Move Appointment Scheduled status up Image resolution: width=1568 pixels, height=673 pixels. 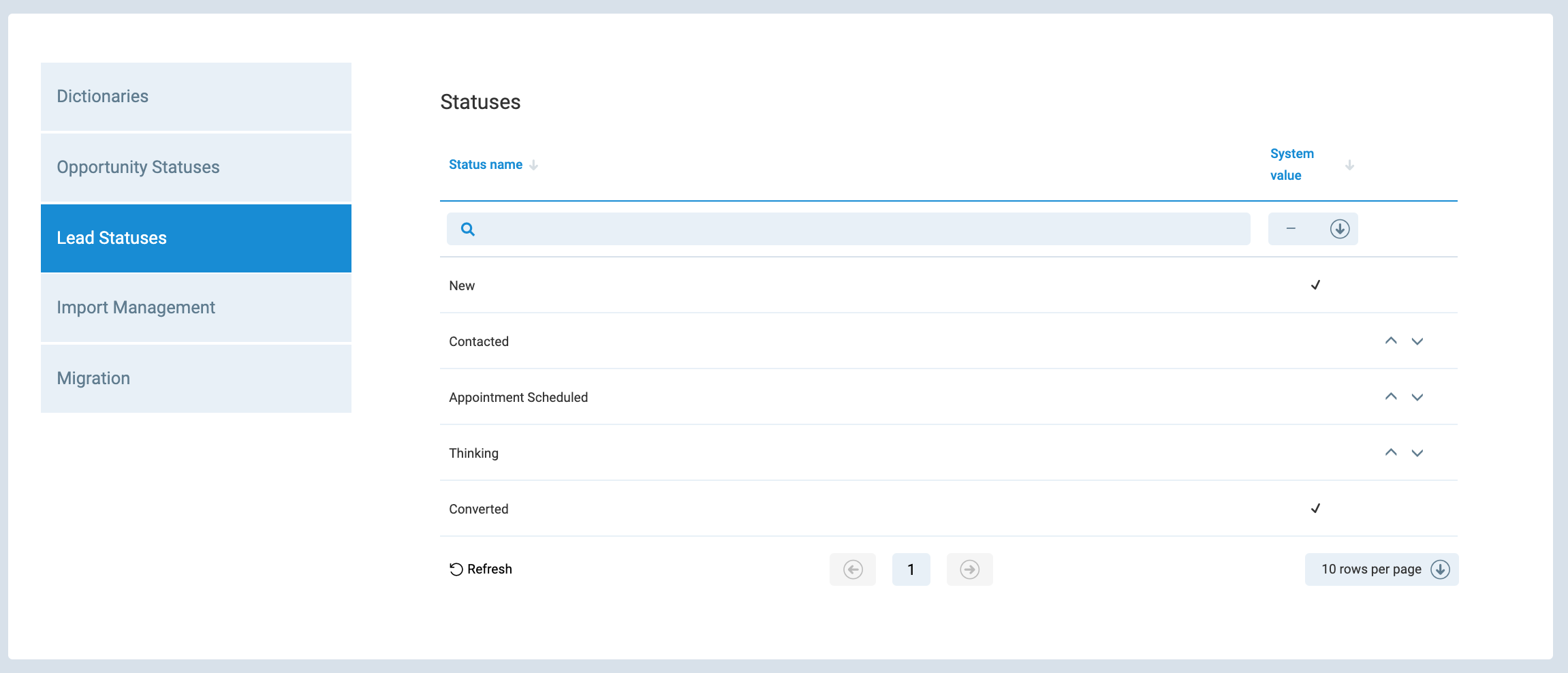[x=1391, y=397]
